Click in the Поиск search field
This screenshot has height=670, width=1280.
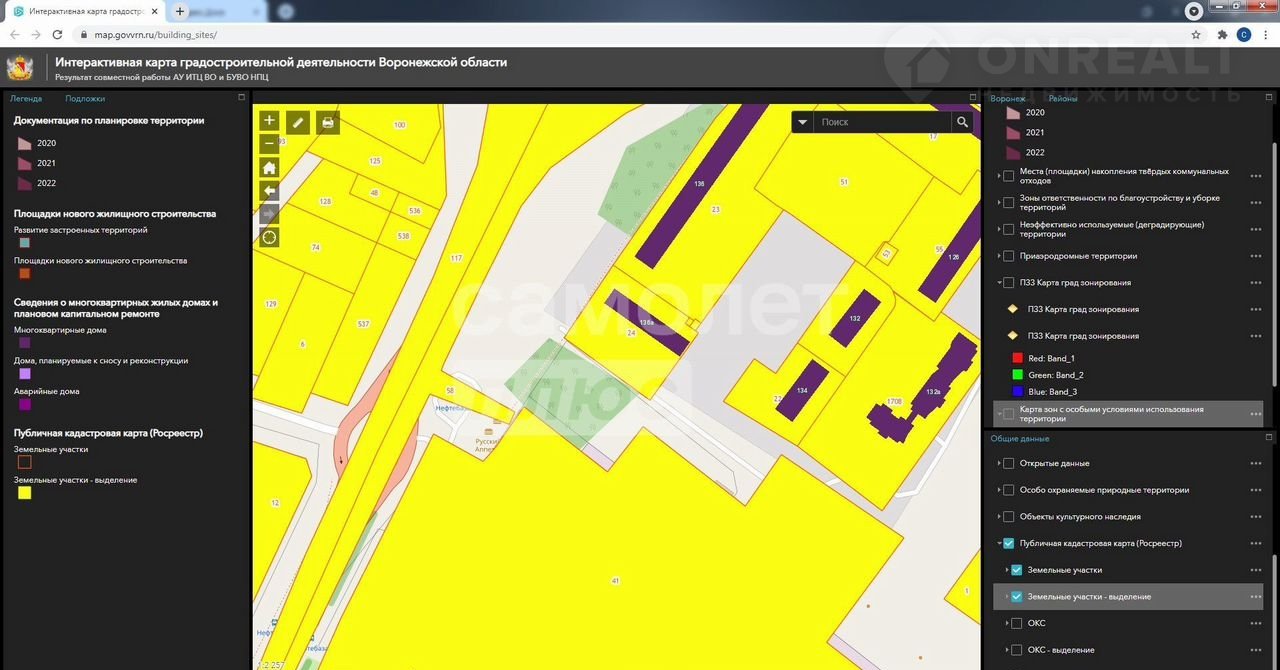880,122
